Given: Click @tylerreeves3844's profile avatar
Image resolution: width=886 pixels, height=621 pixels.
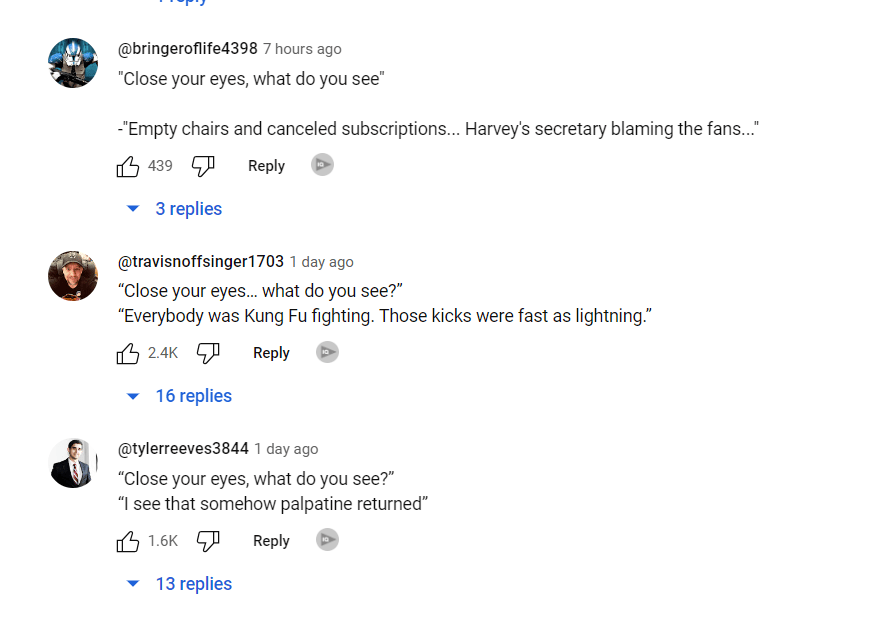Looking at the screenshot, I should tap(73, 463).
